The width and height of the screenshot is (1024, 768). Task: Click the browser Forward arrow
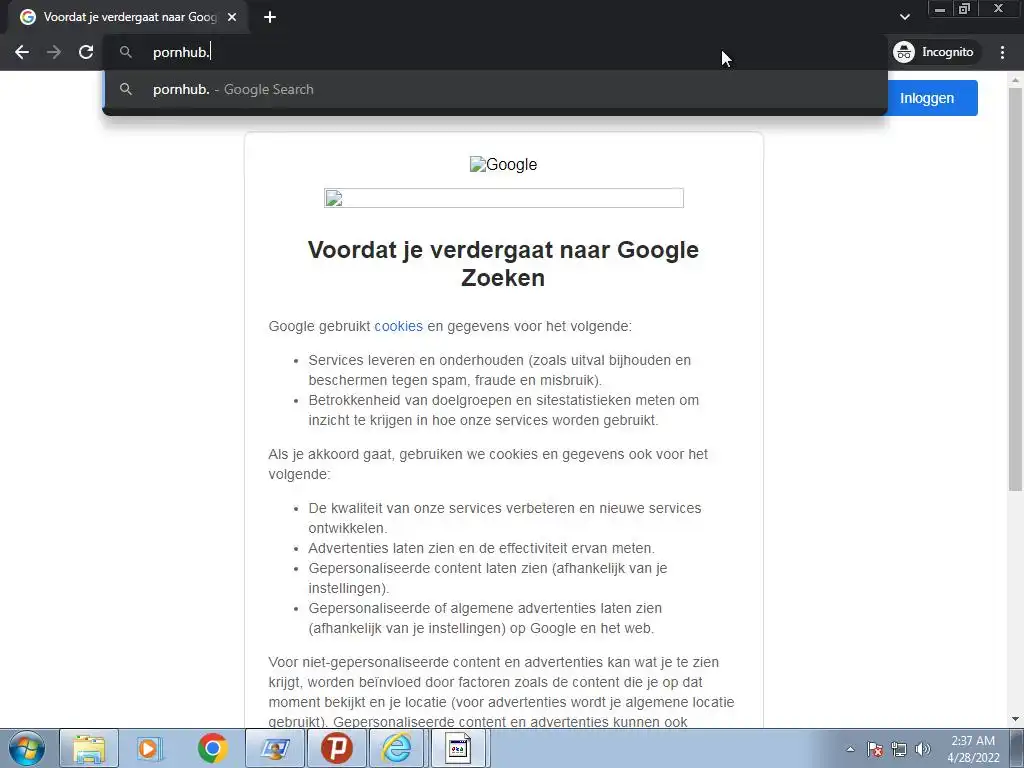pyautogui.click(x=54, y=52)
